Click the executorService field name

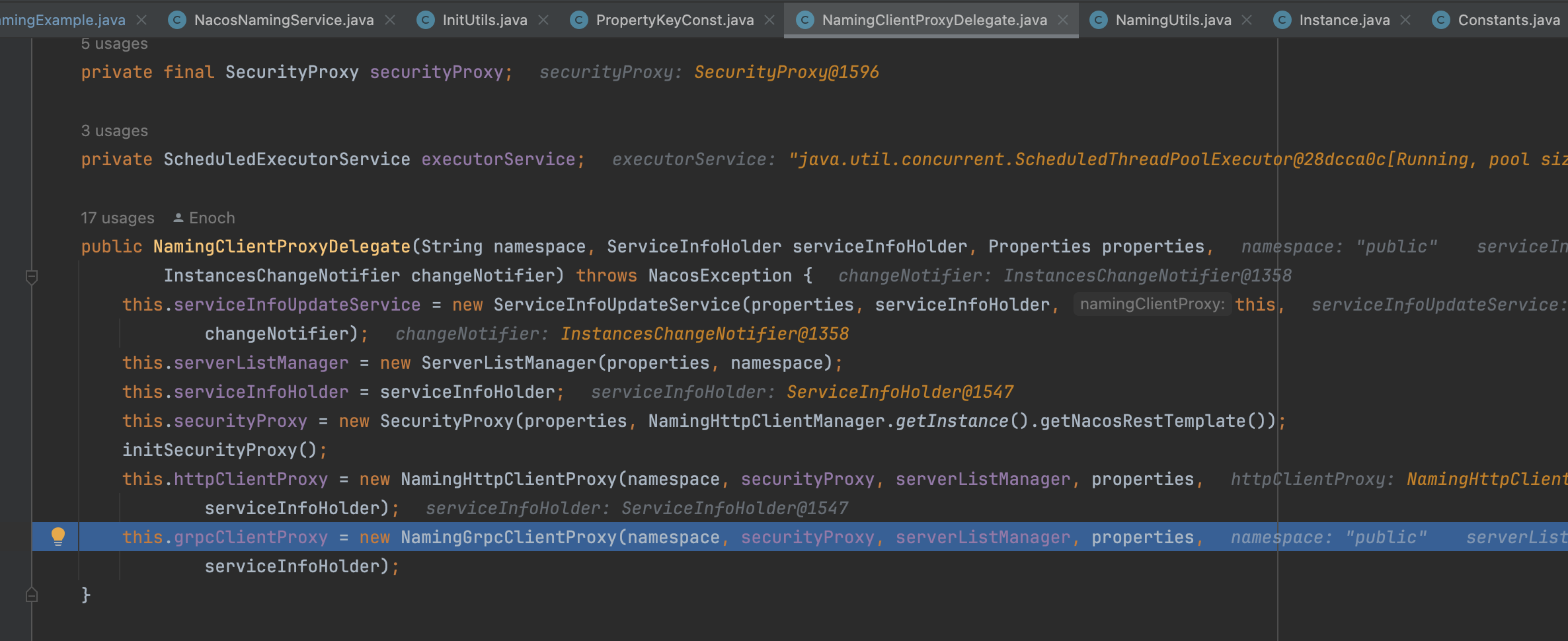pos(498,159)
